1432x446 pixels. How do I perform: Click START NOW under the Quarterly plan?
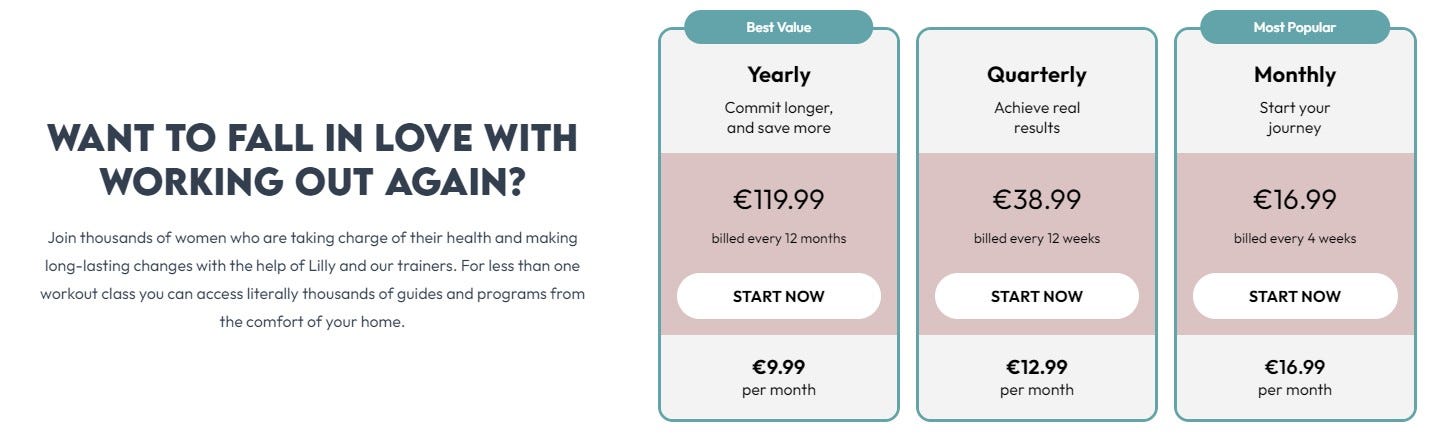[1036, 296]
